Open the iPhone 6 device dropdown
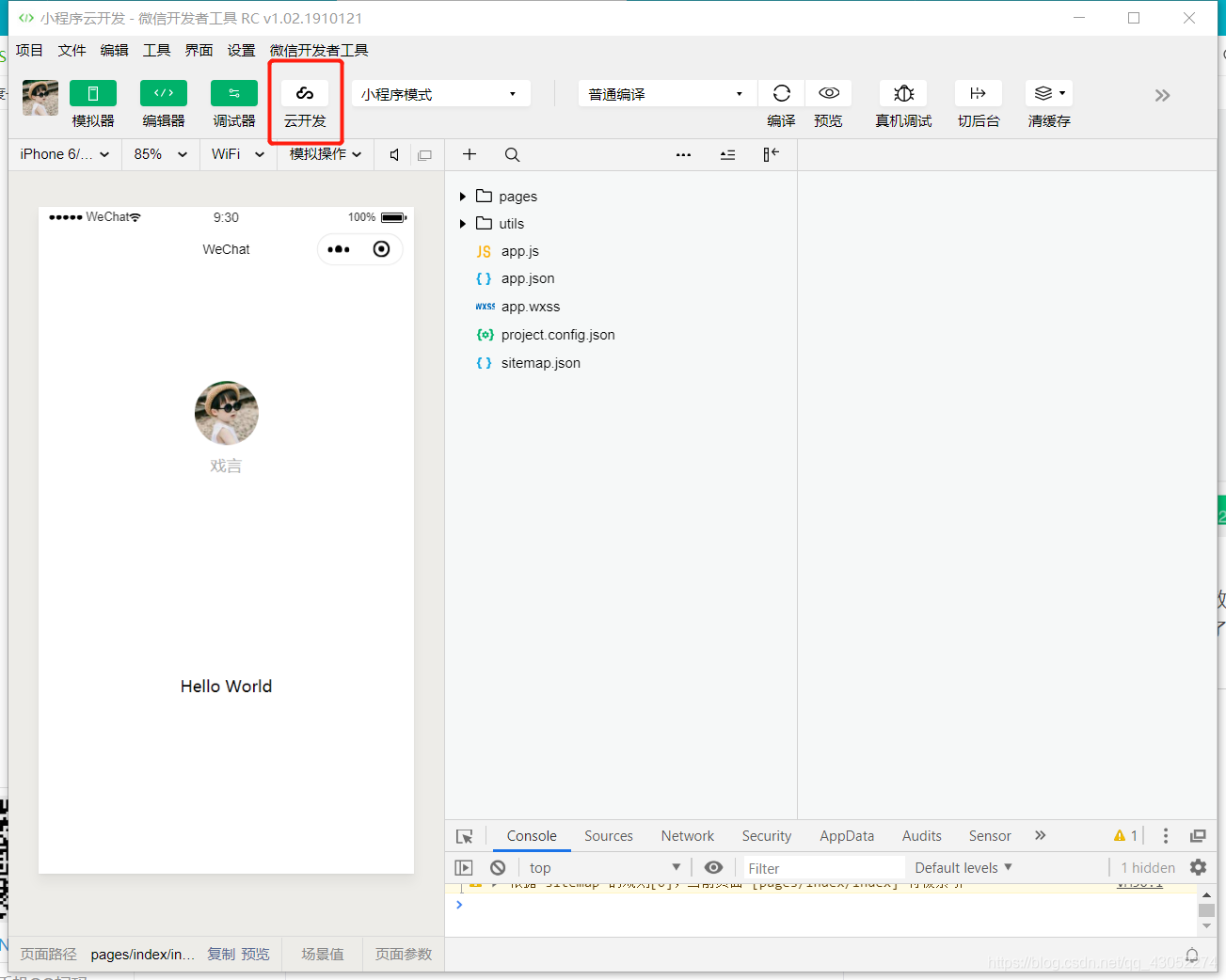The height and width of the screenshot is (980, 1226). [x=65, y=154]
